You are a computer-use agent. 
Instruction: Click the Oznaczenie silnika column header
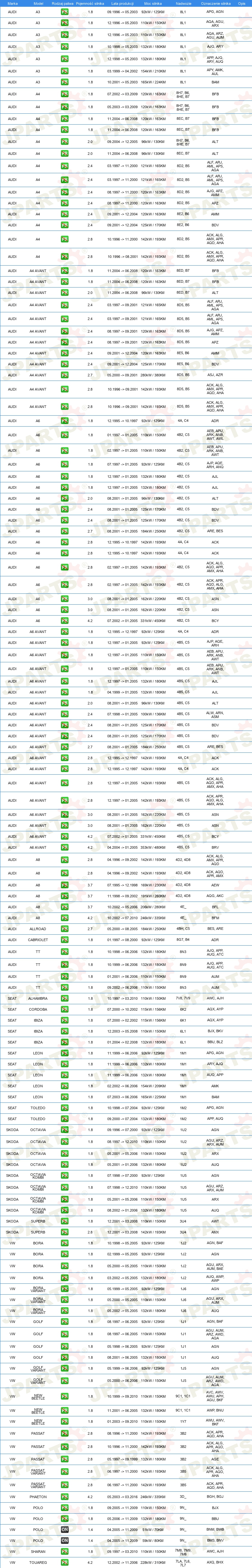pos(216,3)
